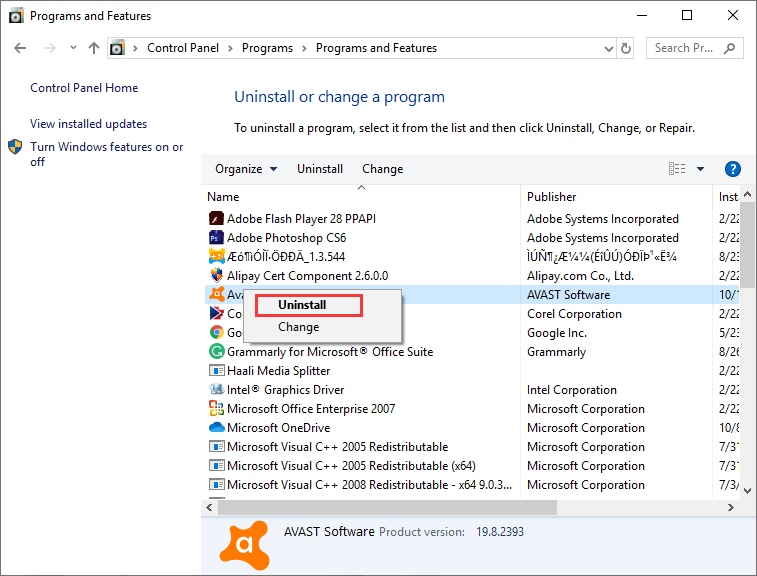Click the Microsoft Office Enterprise 2007 icon

tap(216, 408)
